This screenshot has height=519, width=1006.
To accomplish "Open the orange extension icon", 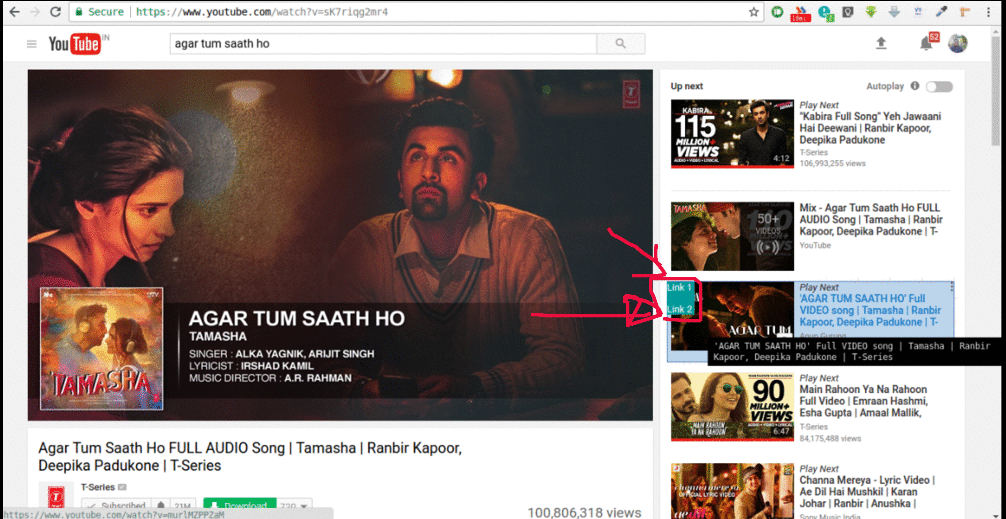I will pos(965,12).
